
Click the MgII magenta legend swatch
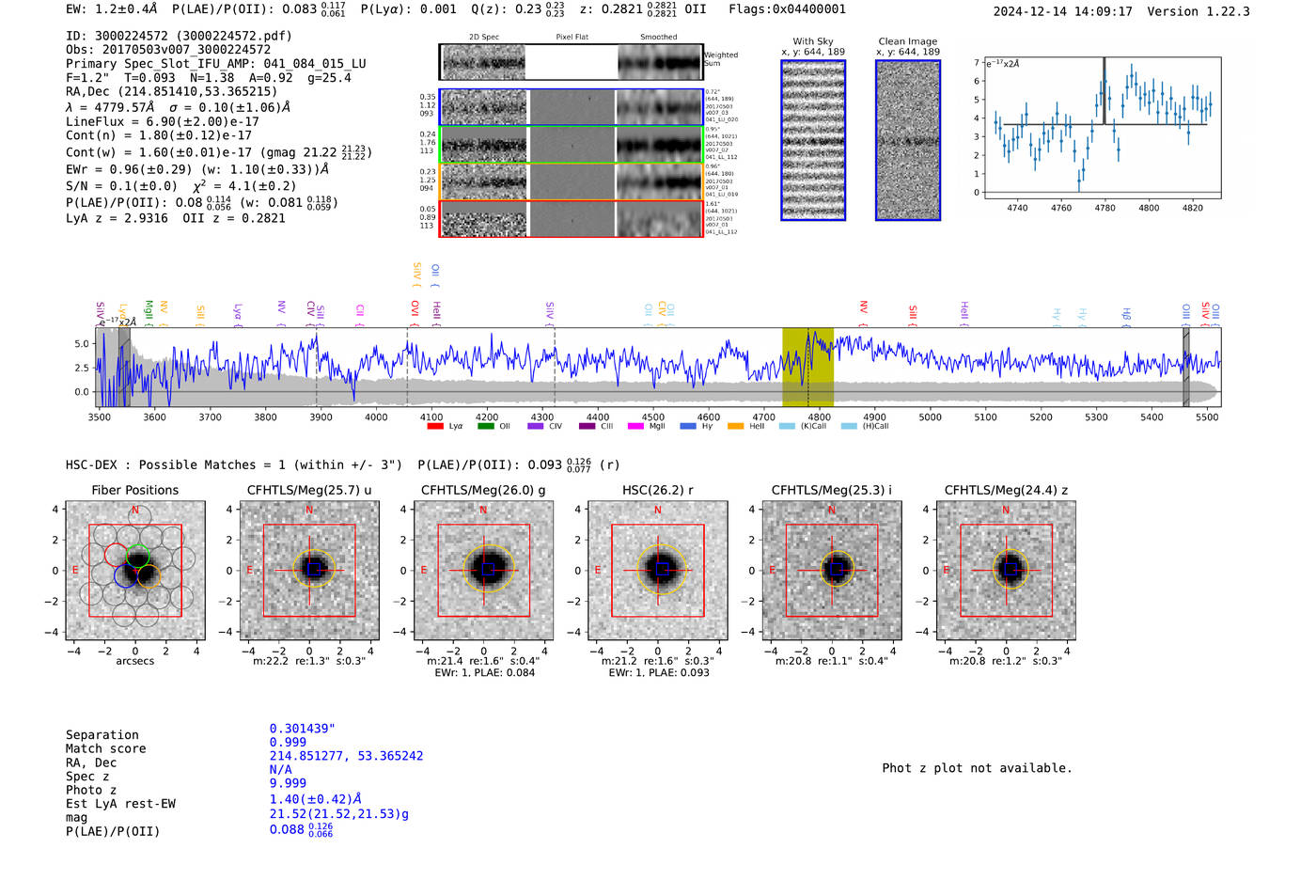point(635,426)
